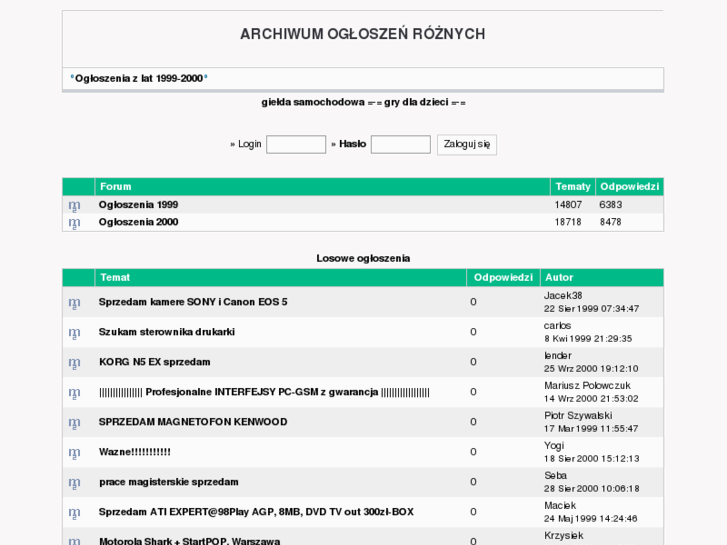Click date 14 Wrz 2000 21:53:02
The height and width of the screenshot is (545, 727).
(x=591, y=398)
